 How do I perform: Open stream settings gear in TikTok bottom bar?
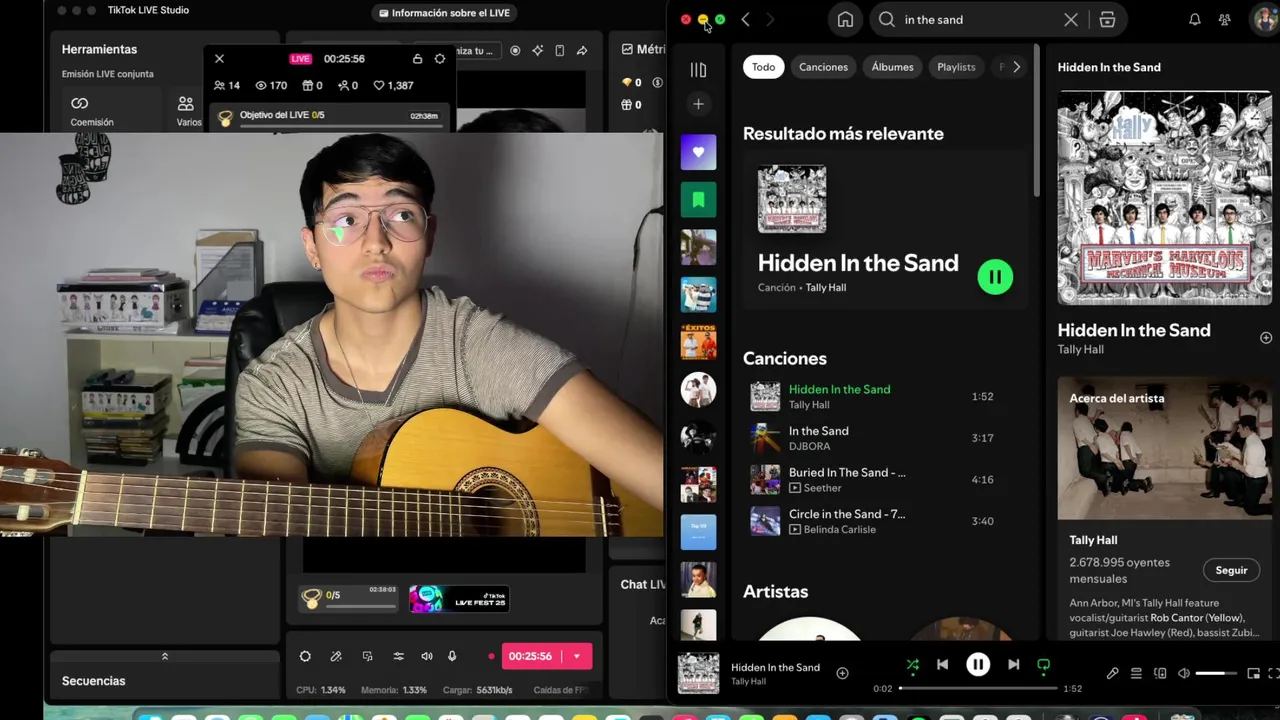(305, 656)
